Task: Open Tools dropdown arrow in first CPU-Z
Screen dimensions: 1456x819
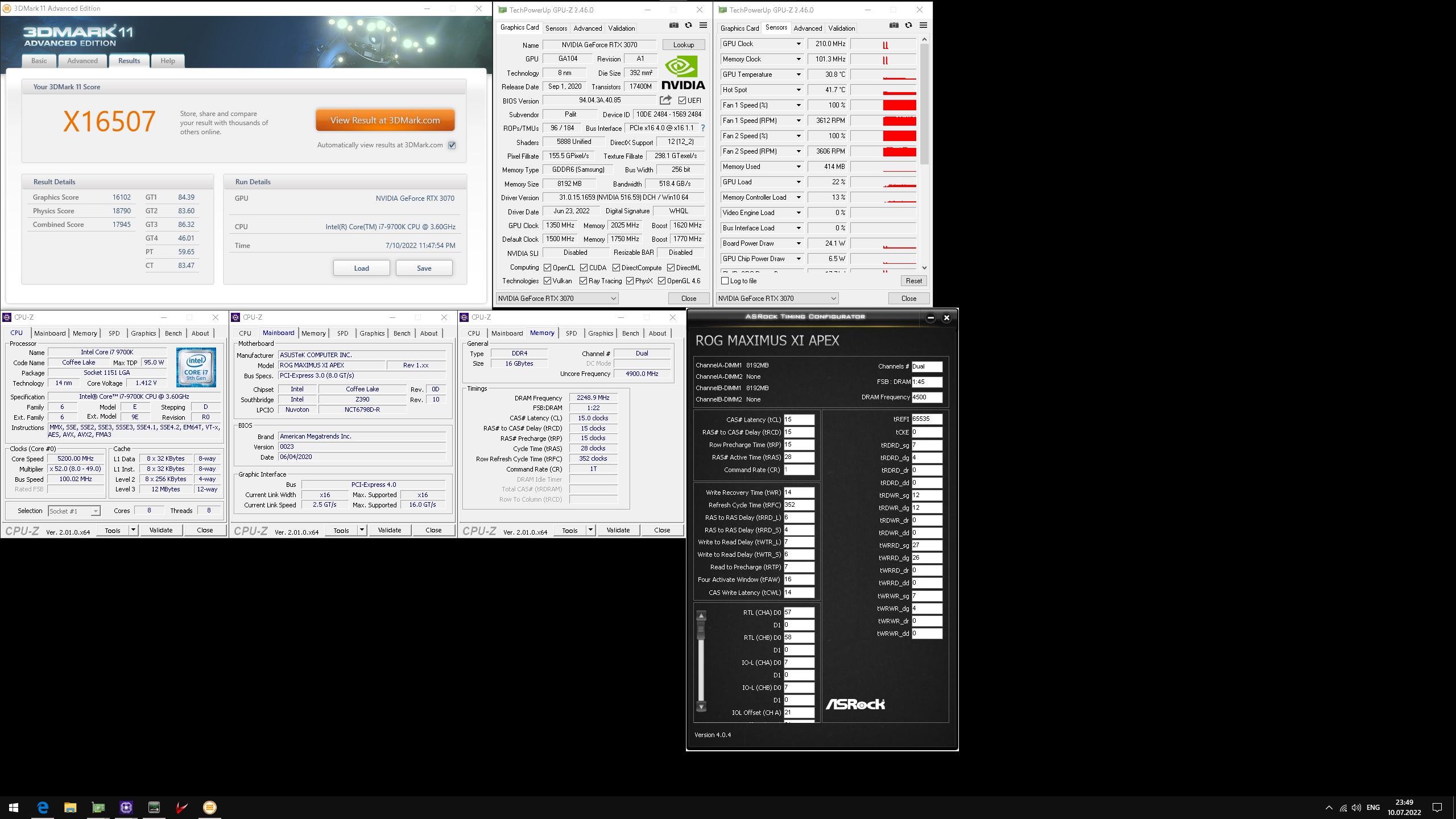Action: click(x=133, y=530)
